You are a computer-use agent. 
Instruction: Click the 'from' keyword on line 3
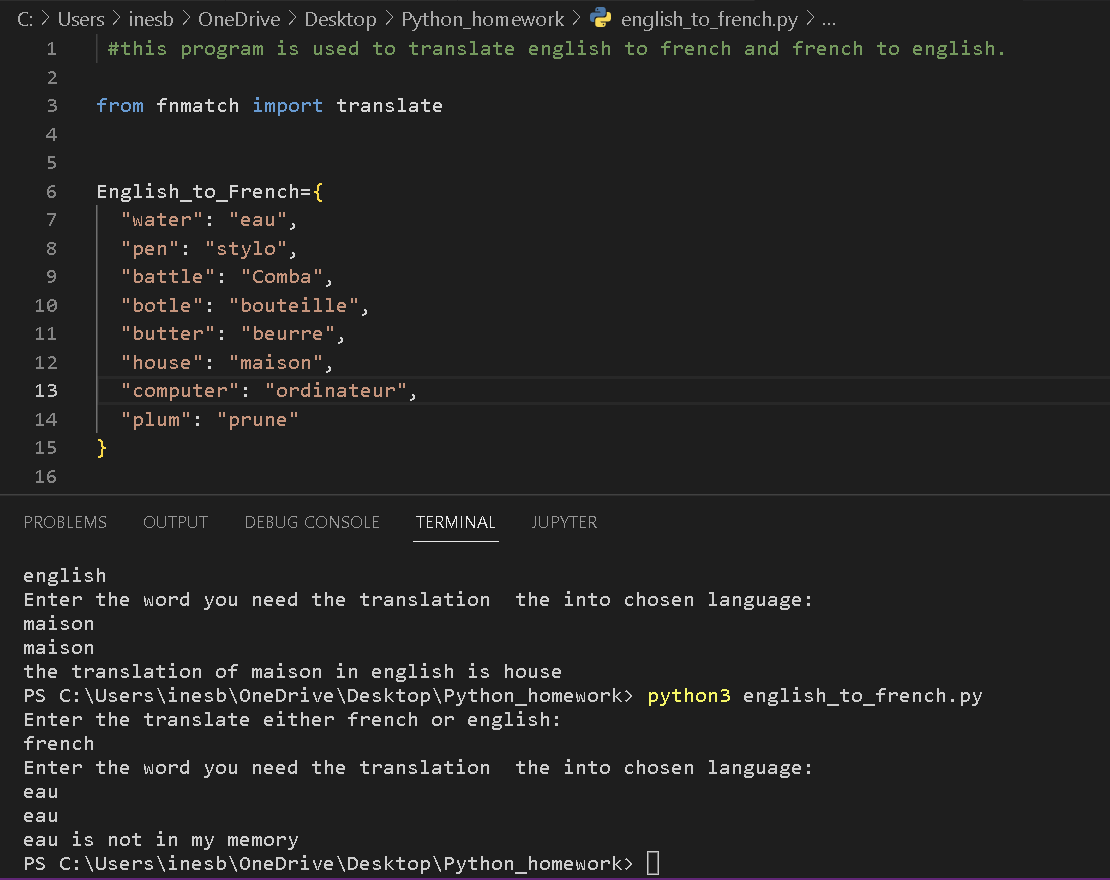[120, 105]
